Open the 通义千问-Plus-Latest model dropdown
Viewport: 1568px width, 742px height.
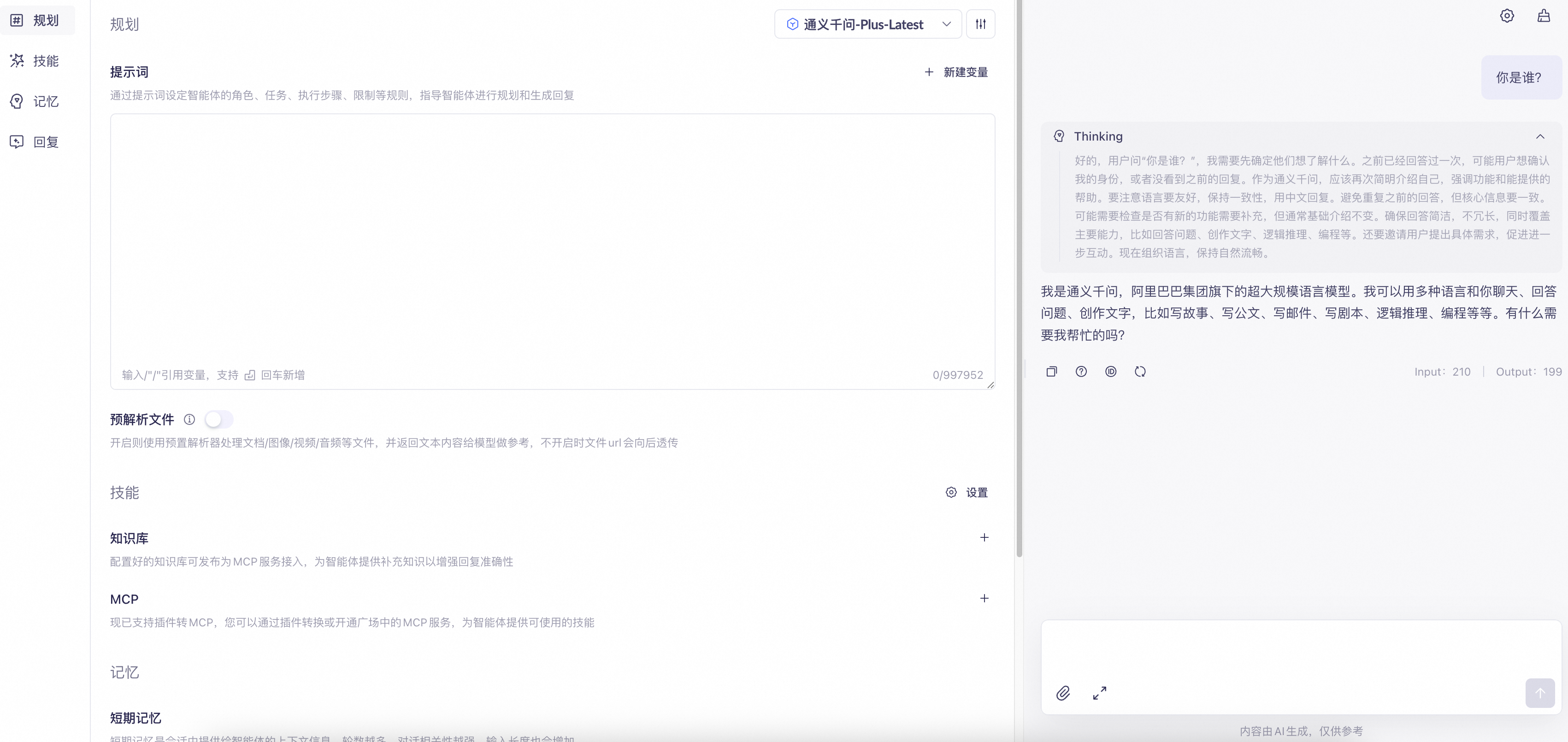click(867, 24)
